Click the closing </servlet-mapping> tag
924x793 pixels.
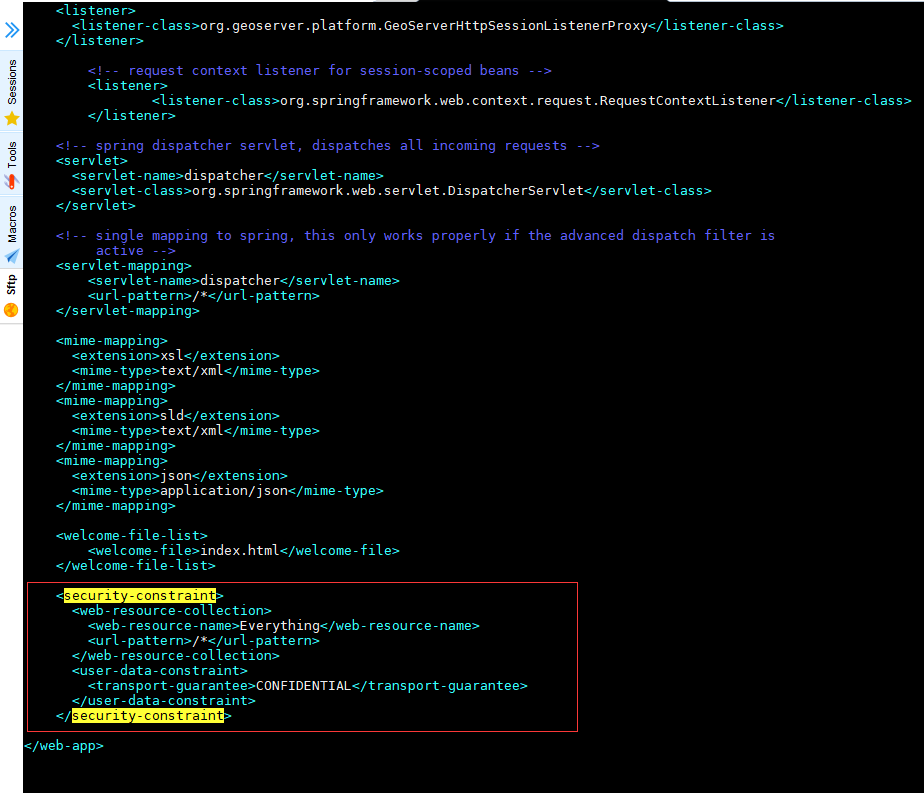click(x=128, y=311)
